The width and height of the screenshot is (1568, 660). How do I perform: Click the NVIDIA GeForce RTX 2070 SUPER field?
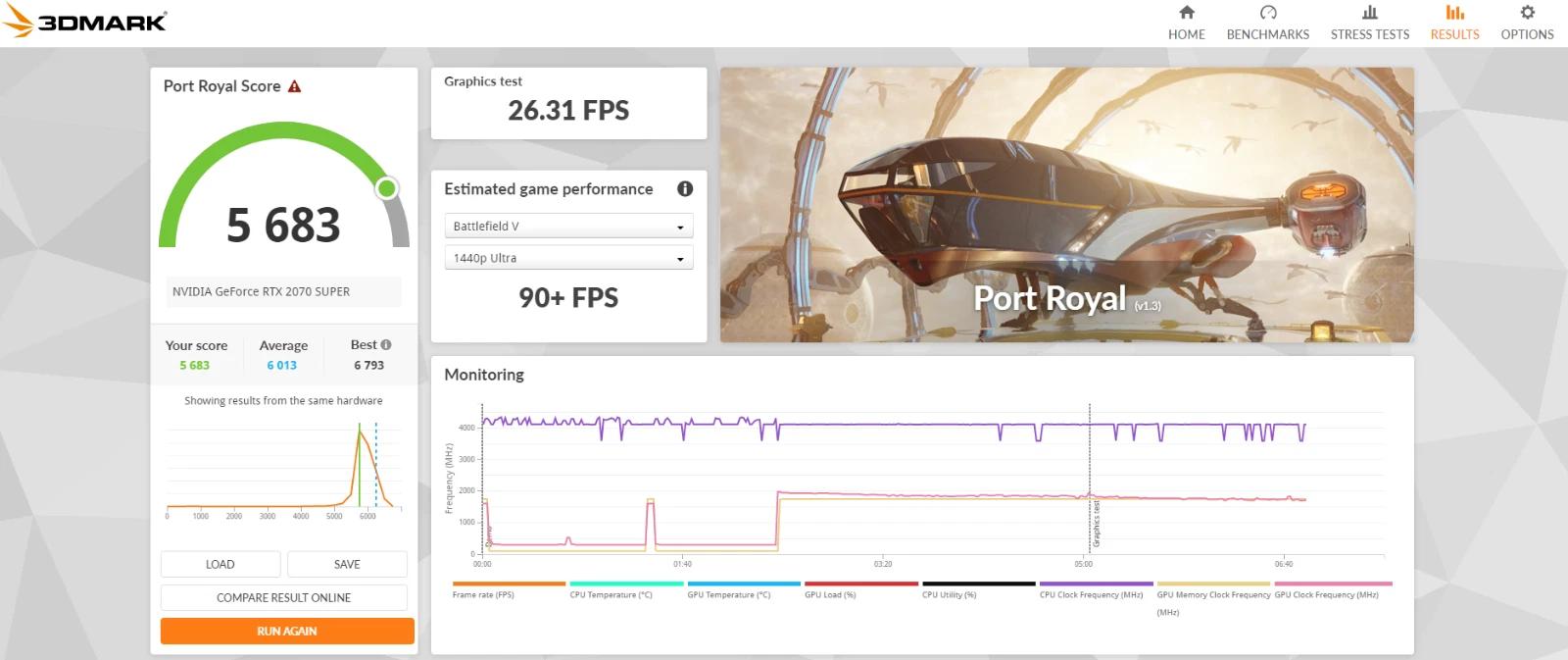(x=283, y=291)
